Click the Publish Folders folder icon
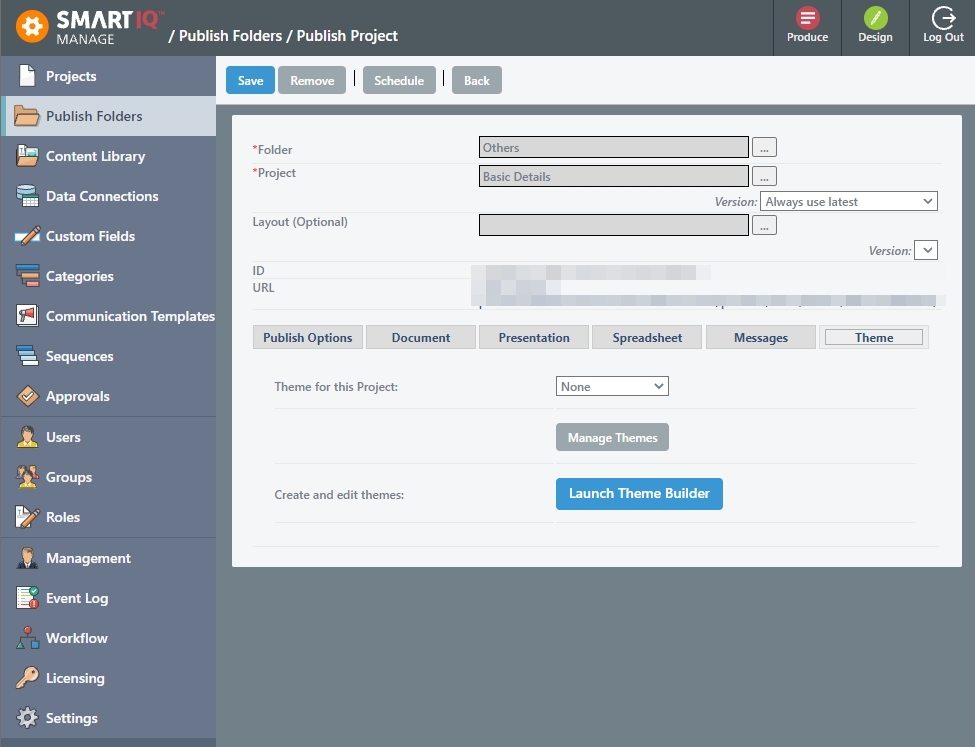Viewport: 975px width, 747px height. 27,116
